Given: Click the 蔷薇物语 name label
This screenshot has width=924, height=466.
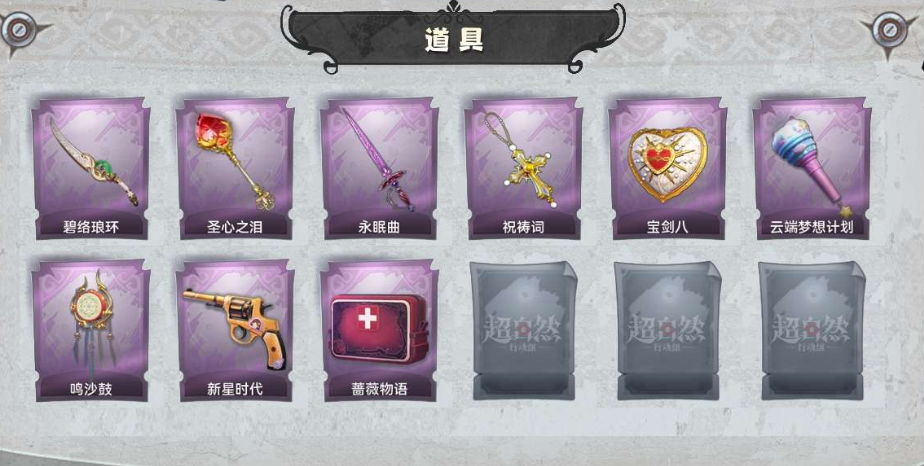Looking at the screenshot, I should [380, 389].
